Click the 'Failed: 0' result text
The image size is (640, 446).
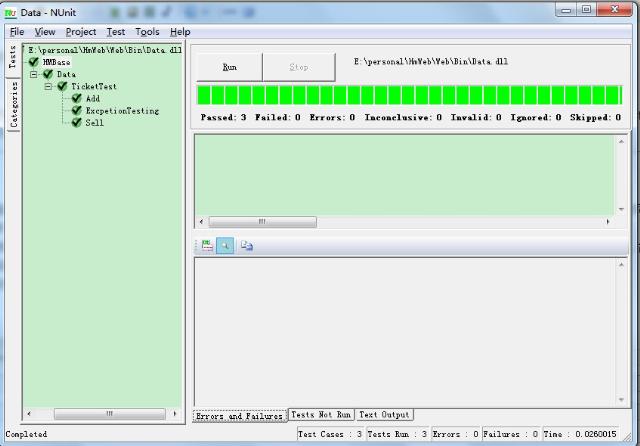[278, 118]
